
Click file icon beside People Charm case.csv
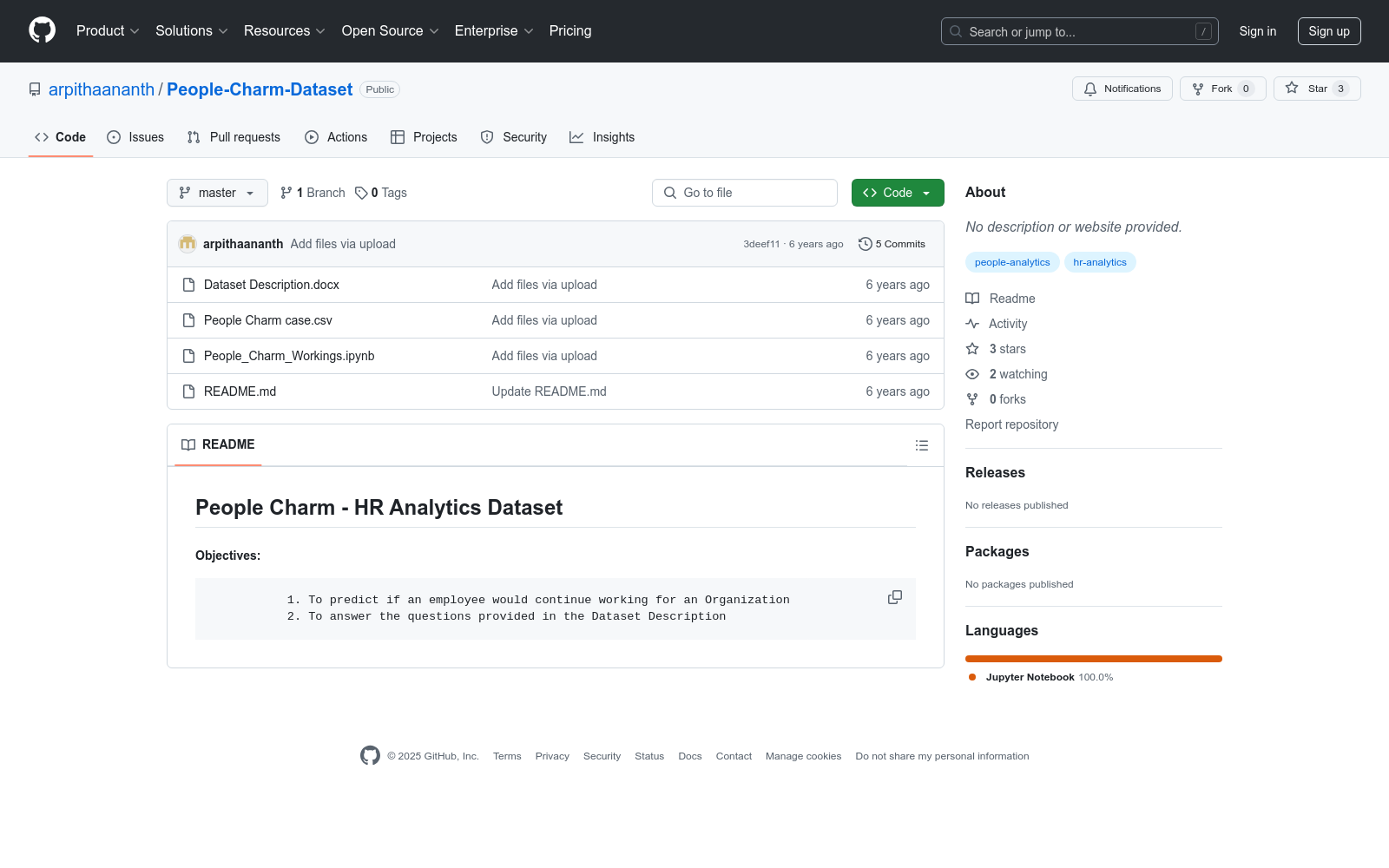(x=188, y=320)
